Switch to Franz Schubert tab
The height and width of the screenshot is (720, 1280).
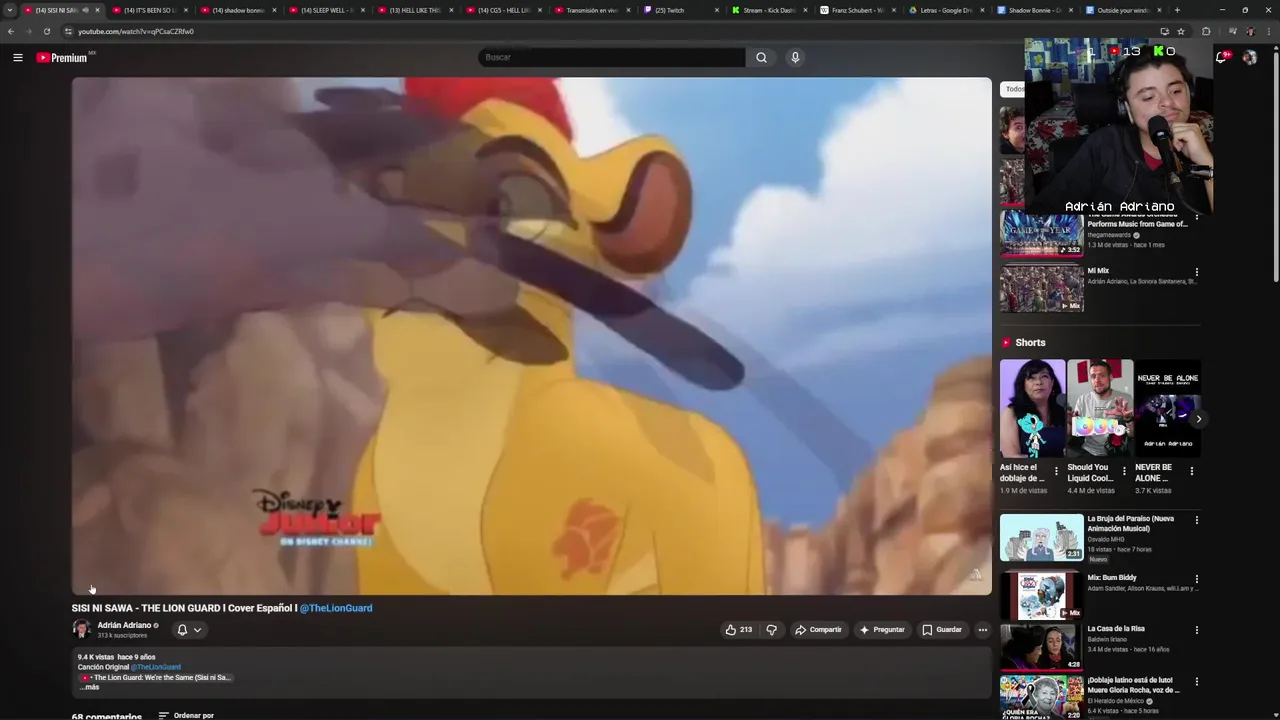click(857, 10)
